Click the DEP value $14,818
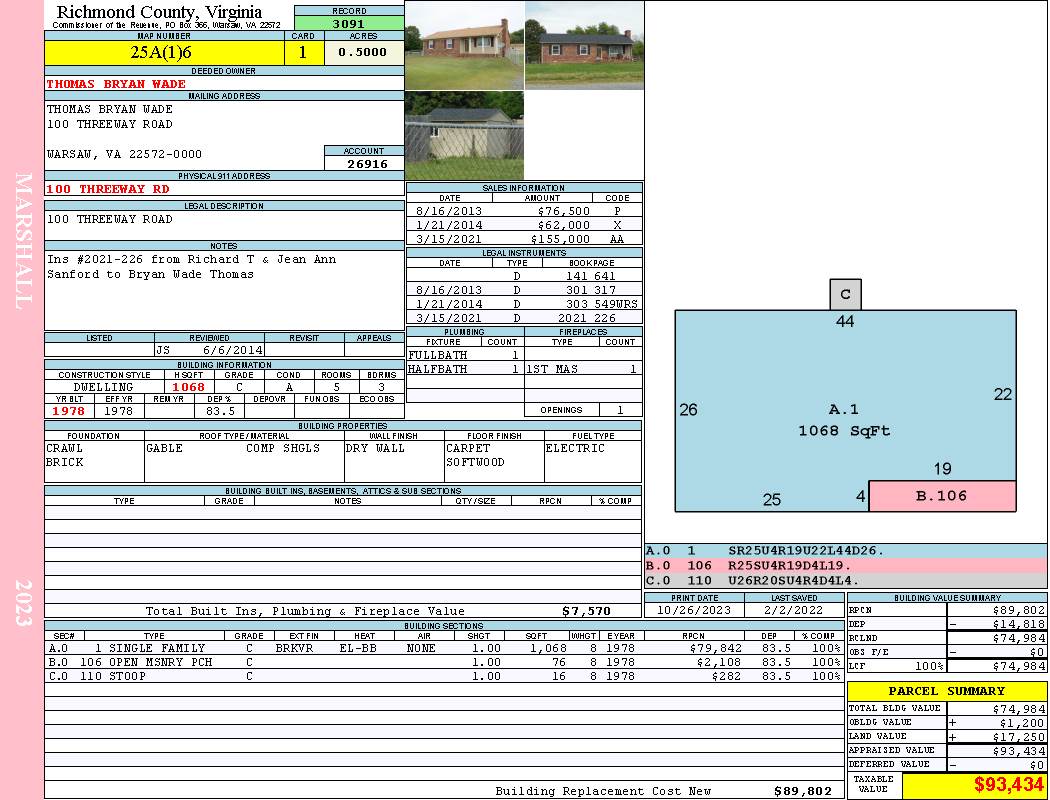The height and width of the screenshot is (800, 1050). click(1019, 624)
